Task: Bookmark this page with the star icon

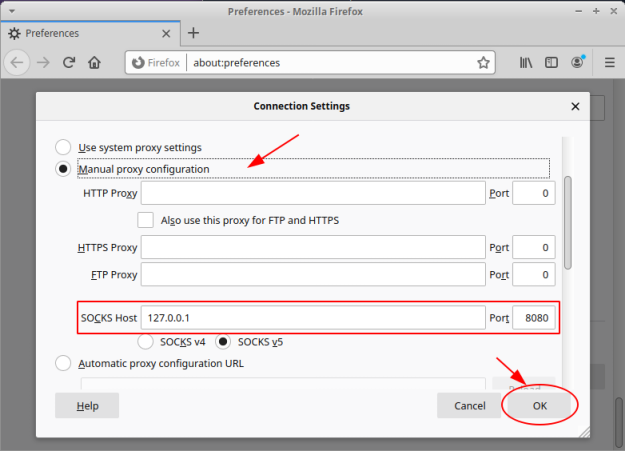Action: click(483, 63)
